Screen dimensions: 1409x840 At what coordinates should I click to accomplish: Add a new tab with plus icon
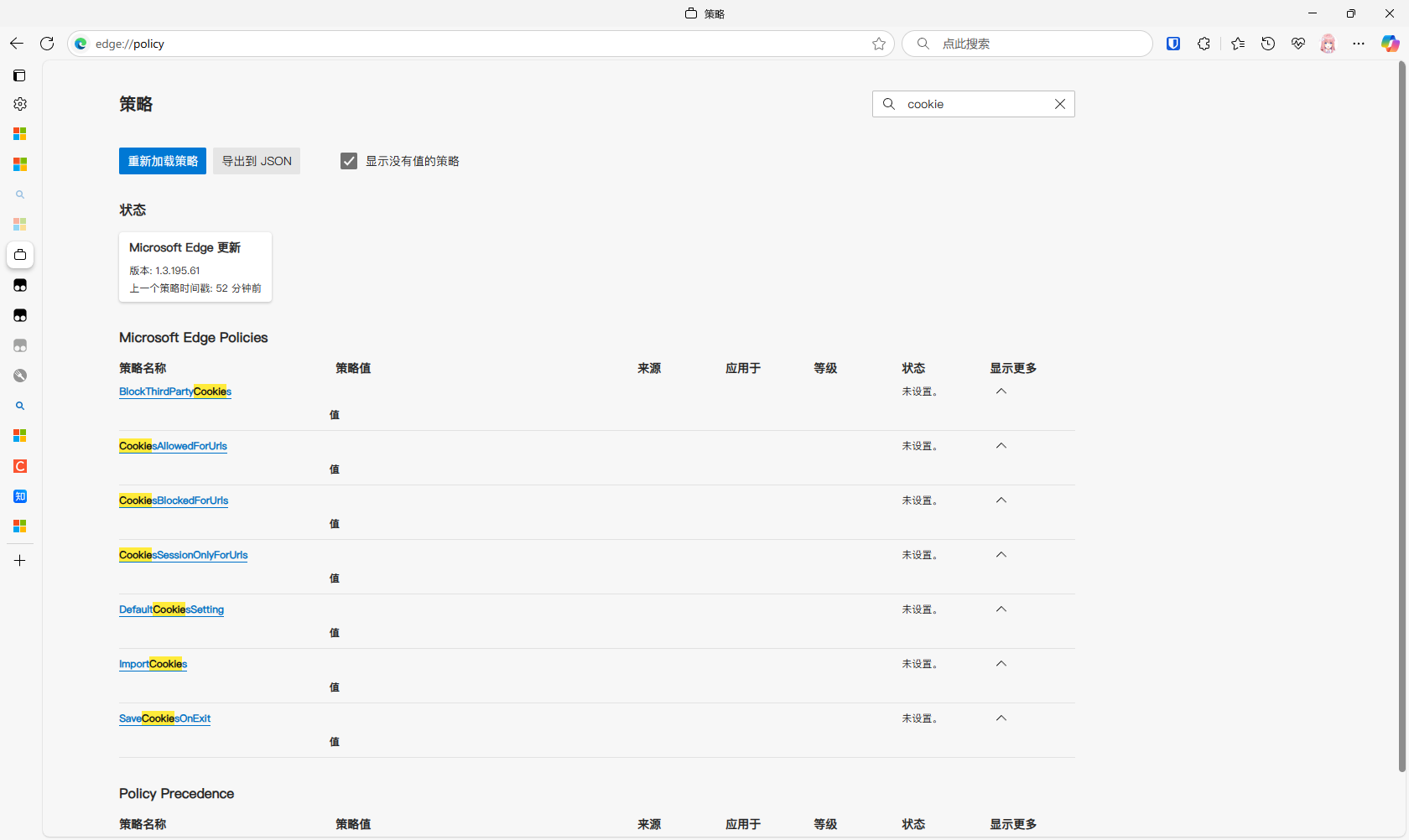pos(20,560)
